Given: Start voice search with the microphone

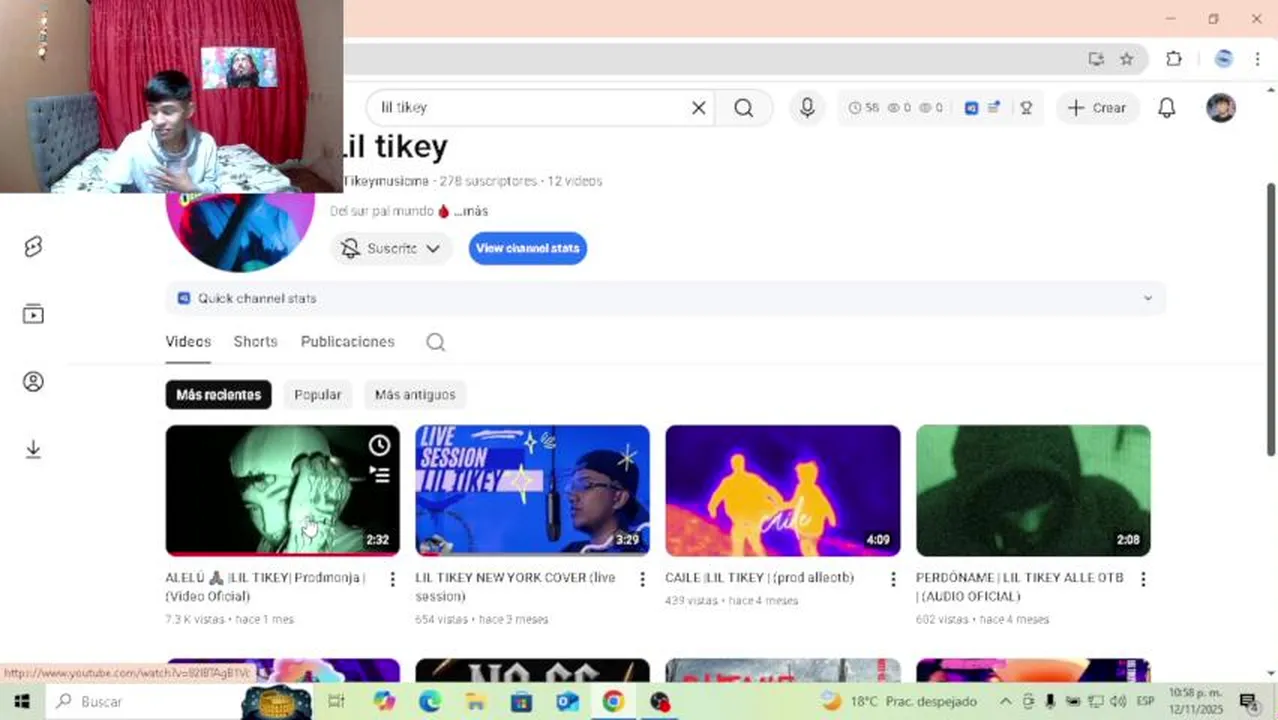Looking at the screenshot, I should 807,108.
